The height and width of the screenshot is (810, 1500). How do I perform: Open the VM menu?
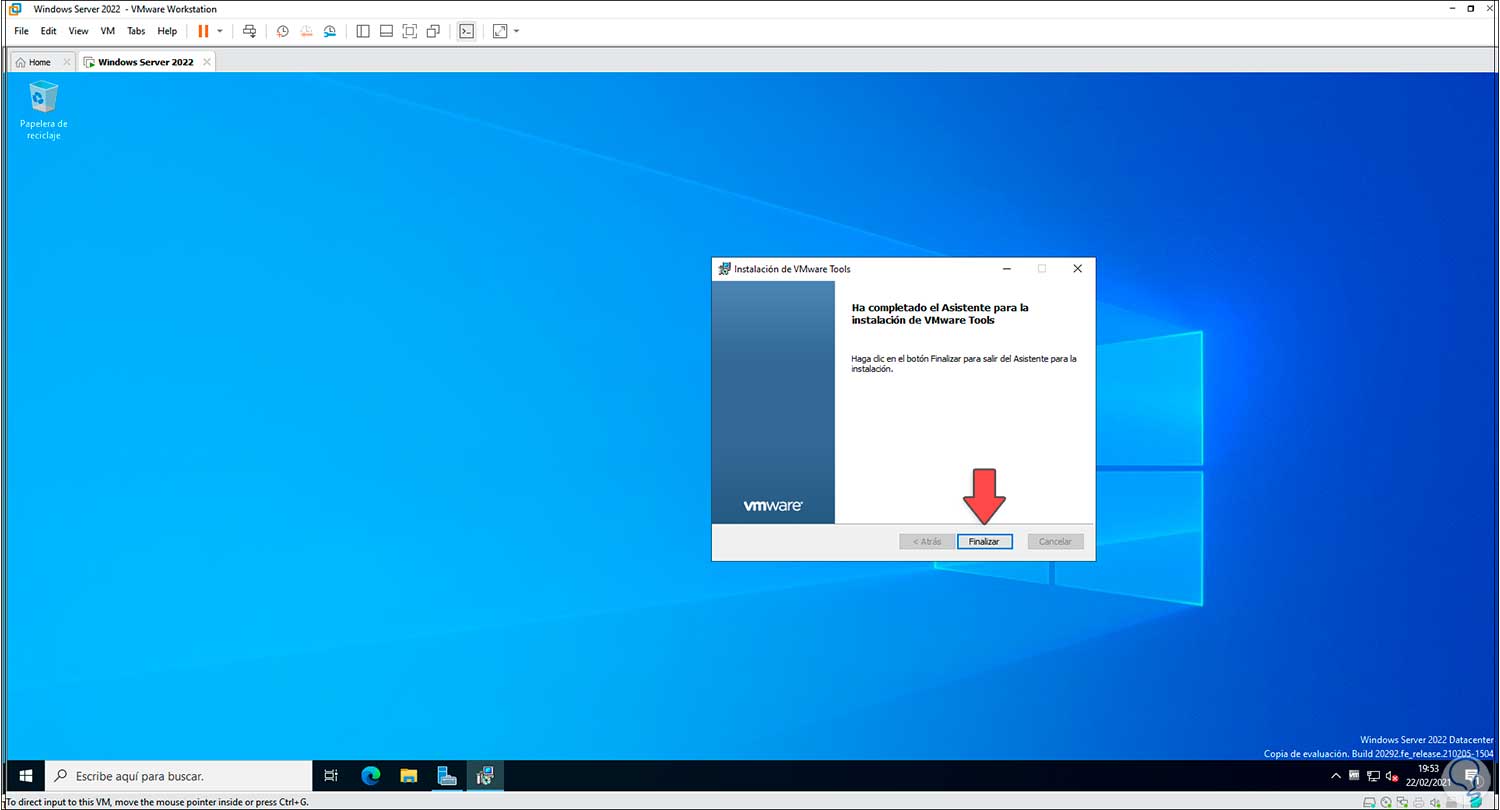(108, 31)
